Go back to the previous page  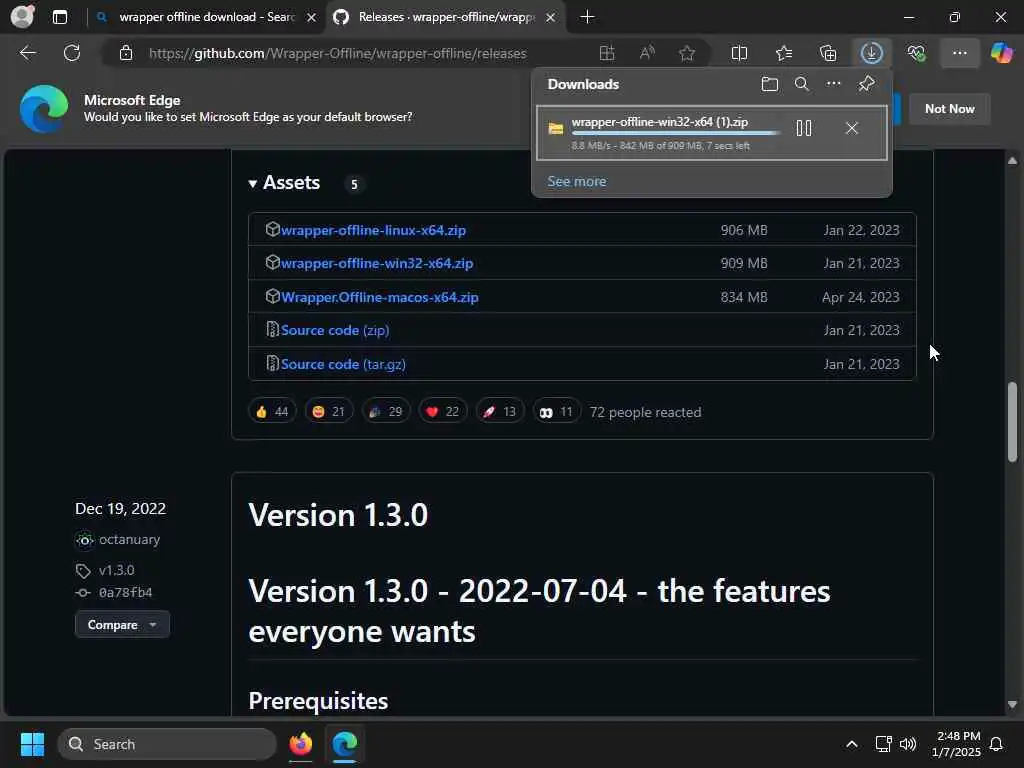(x=27, y=53)
